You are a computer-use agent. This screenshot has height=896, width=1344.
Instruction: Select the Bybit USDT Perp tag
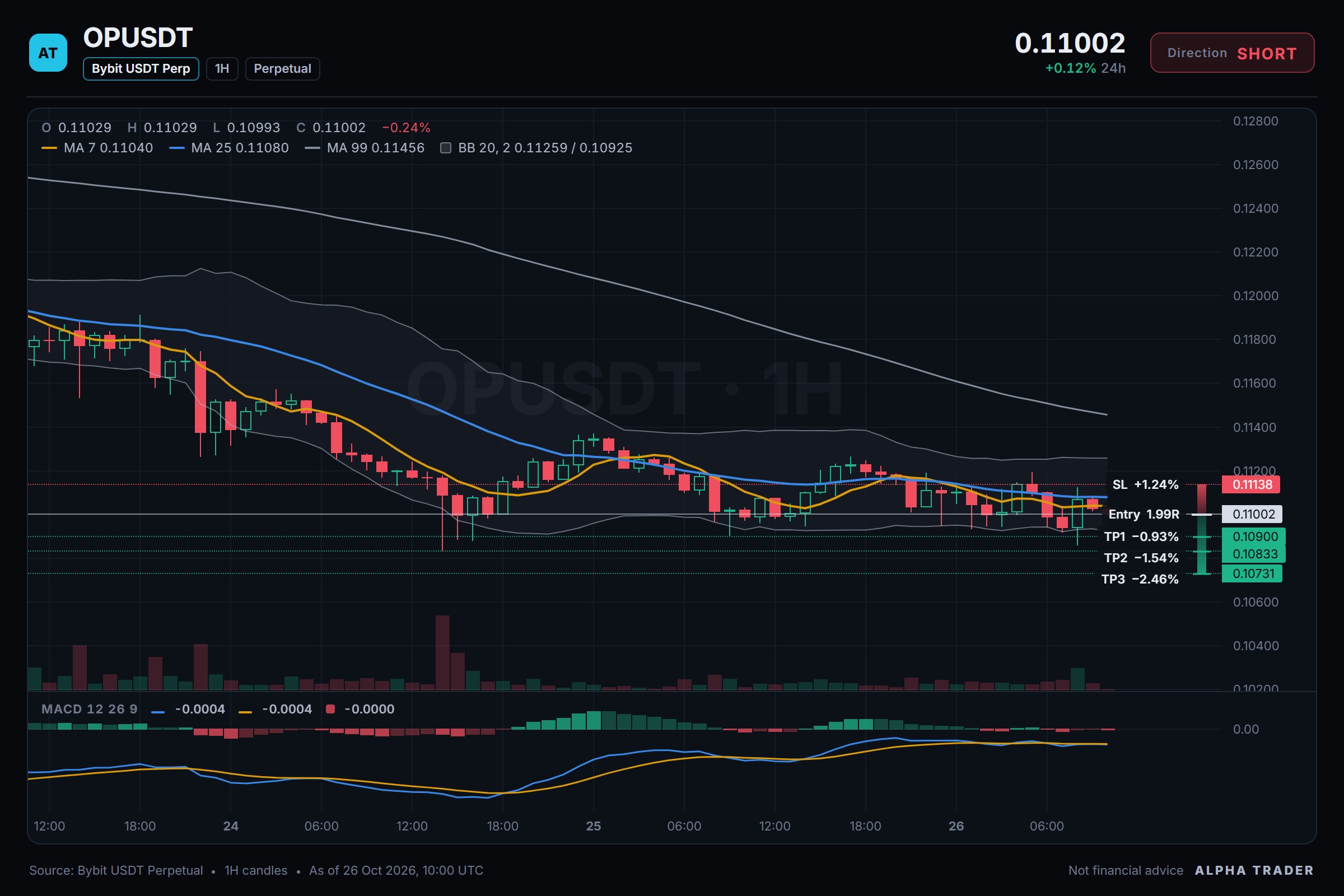click(x=141, y=68)
